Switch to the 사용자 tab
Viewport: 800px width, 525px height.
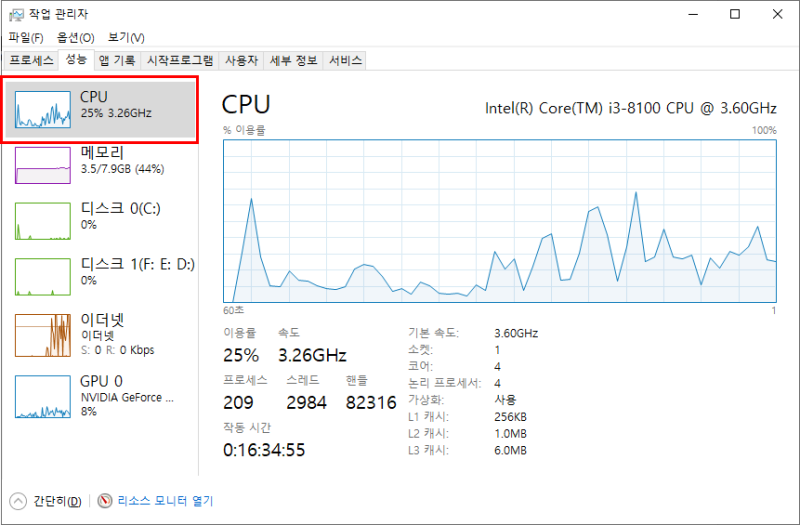click(x=241, y=60)
